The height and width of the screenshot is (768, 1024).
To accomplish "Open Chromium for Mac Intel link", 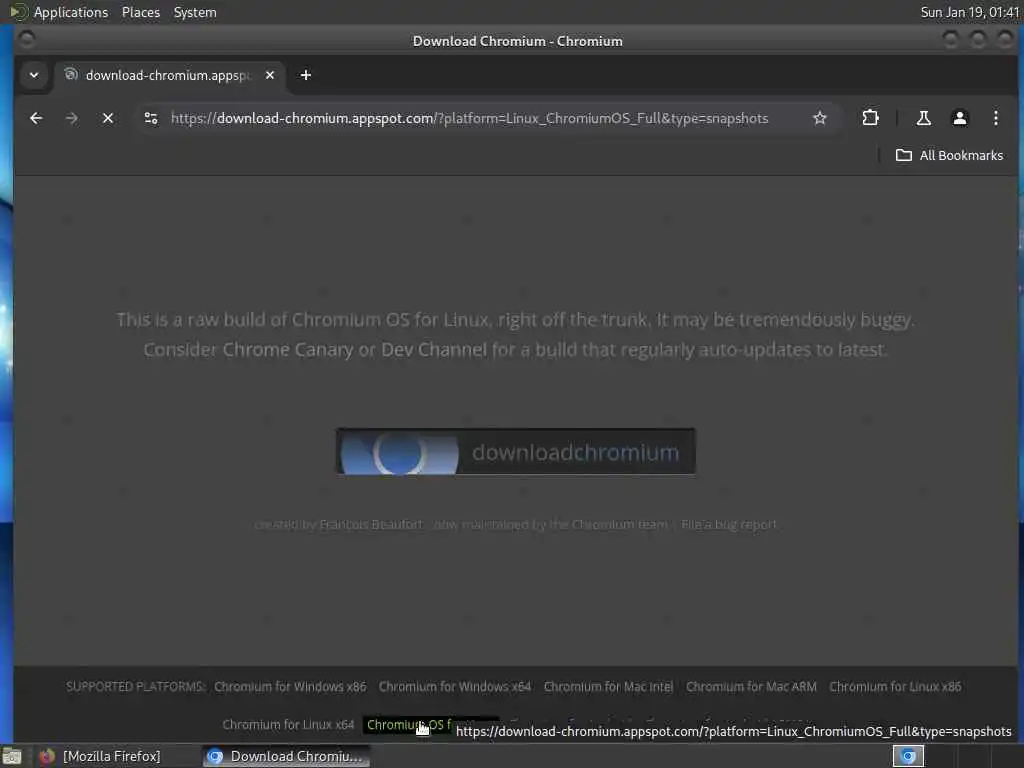I will point(608,687).
